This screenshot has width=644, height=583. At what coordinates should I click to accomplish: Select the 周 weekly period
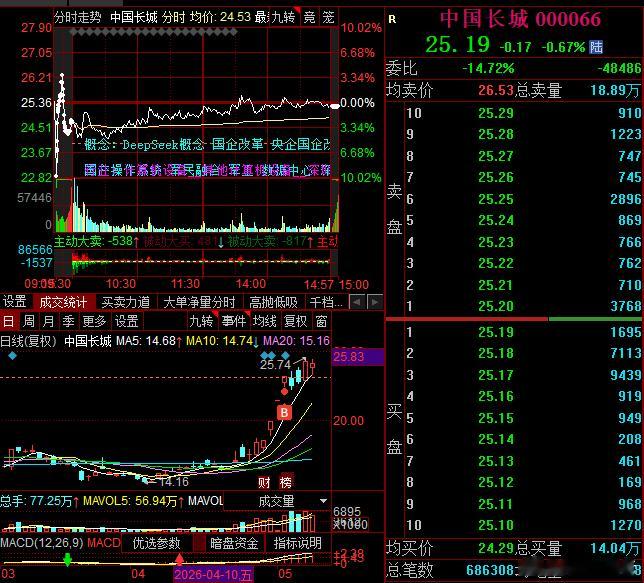[28, 321]
